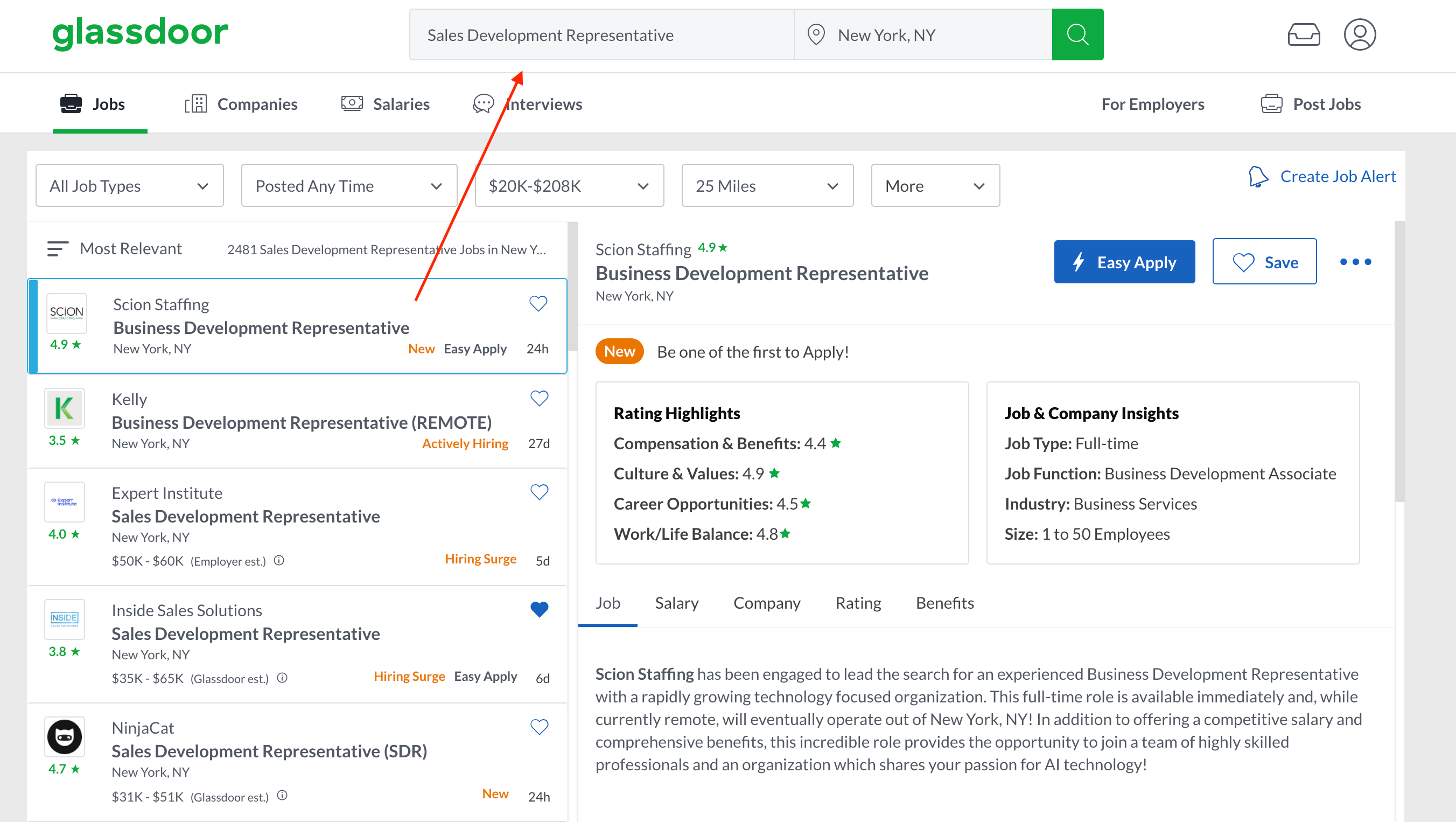Click the notification bell in Create Job Alert
The height and width of the screenshot is (822, 1456).
coord(1258,176)
